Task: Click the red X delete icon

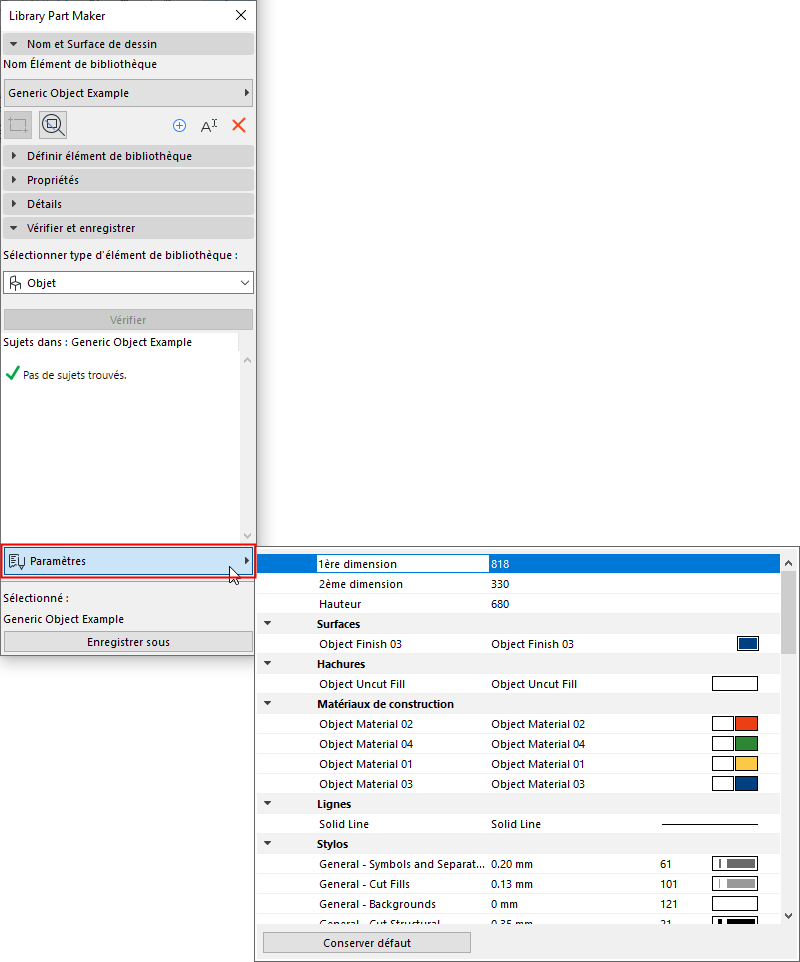Action: [x=239, y=125]
